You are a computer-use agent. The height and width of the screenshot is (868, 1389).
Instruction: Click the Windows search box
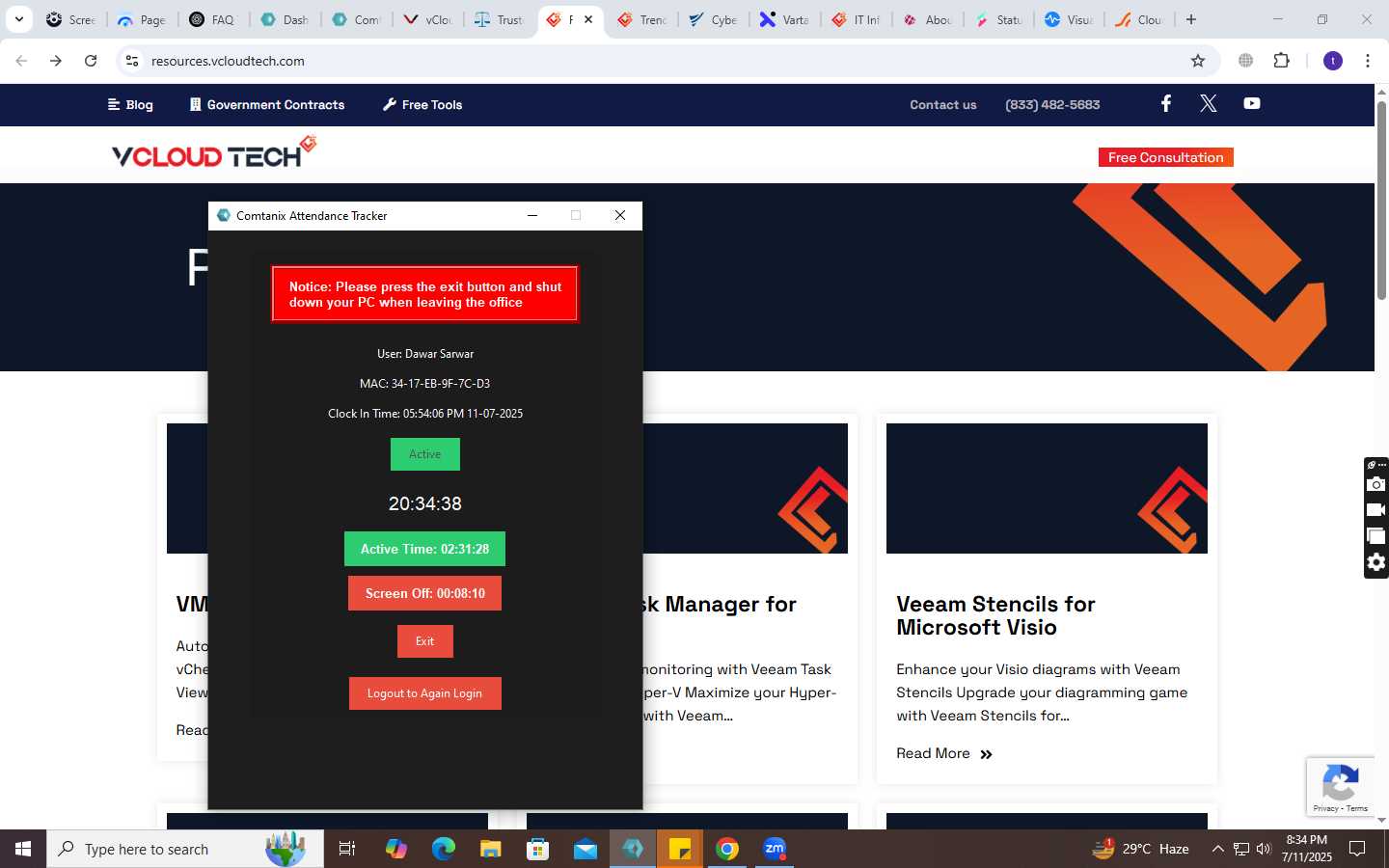click(x=185, y=849)
